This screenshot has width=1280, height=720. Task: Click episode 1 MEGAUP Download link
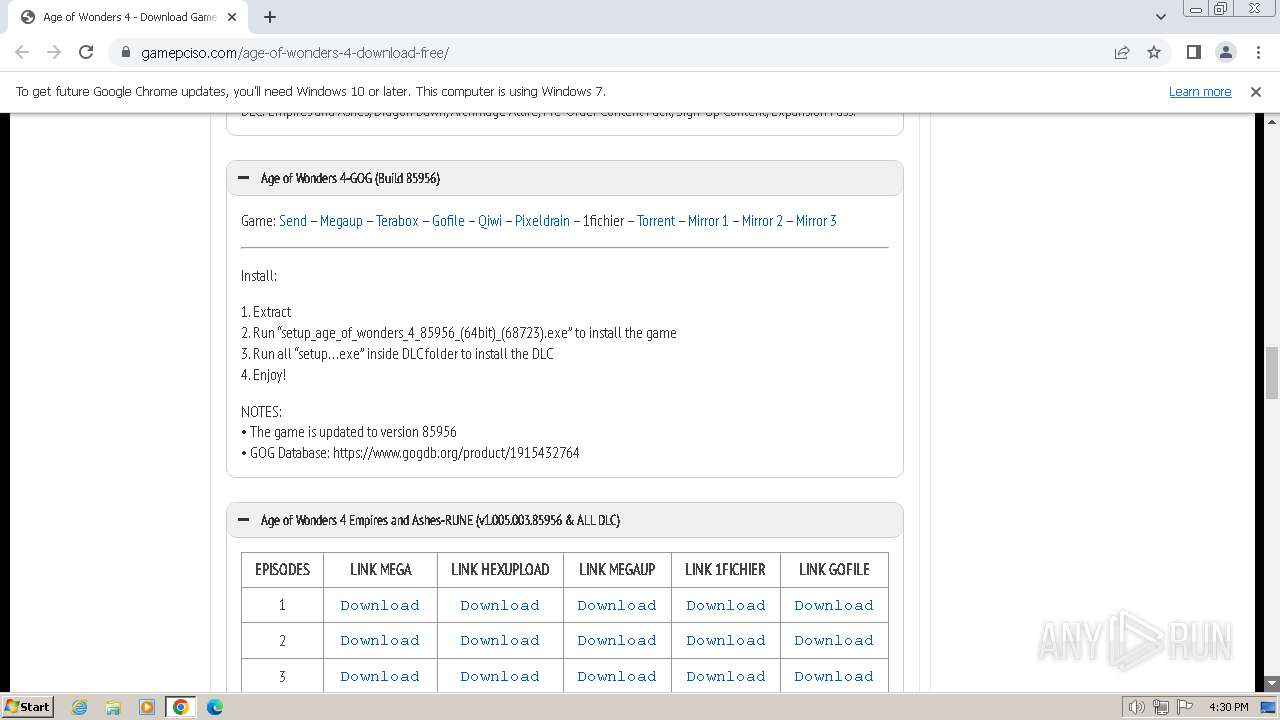coord(617,605)
